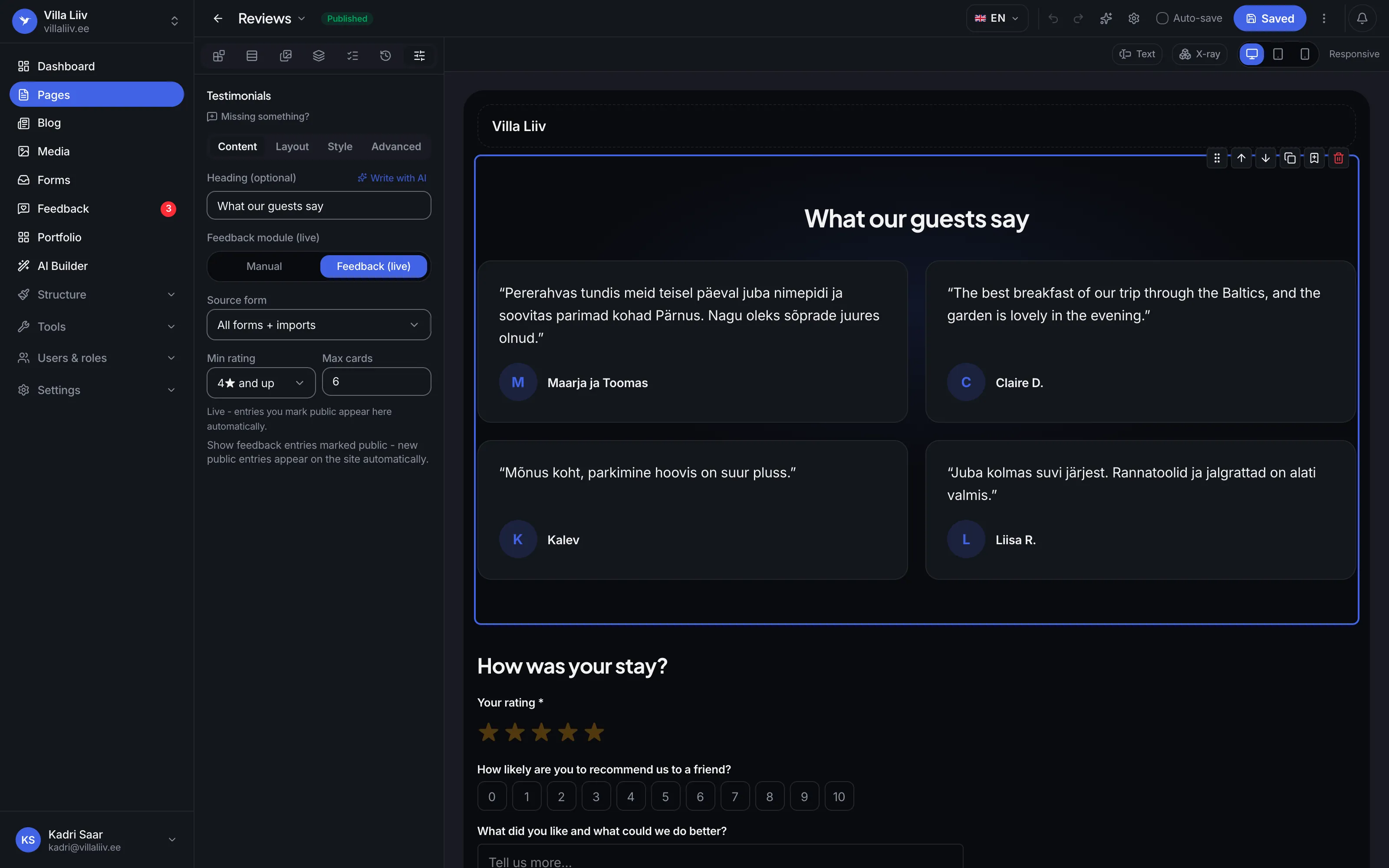The height and width of the screenshot is (868, 1389).
Task: Open the sections list panel icon
Action: [x=252, y=56]
